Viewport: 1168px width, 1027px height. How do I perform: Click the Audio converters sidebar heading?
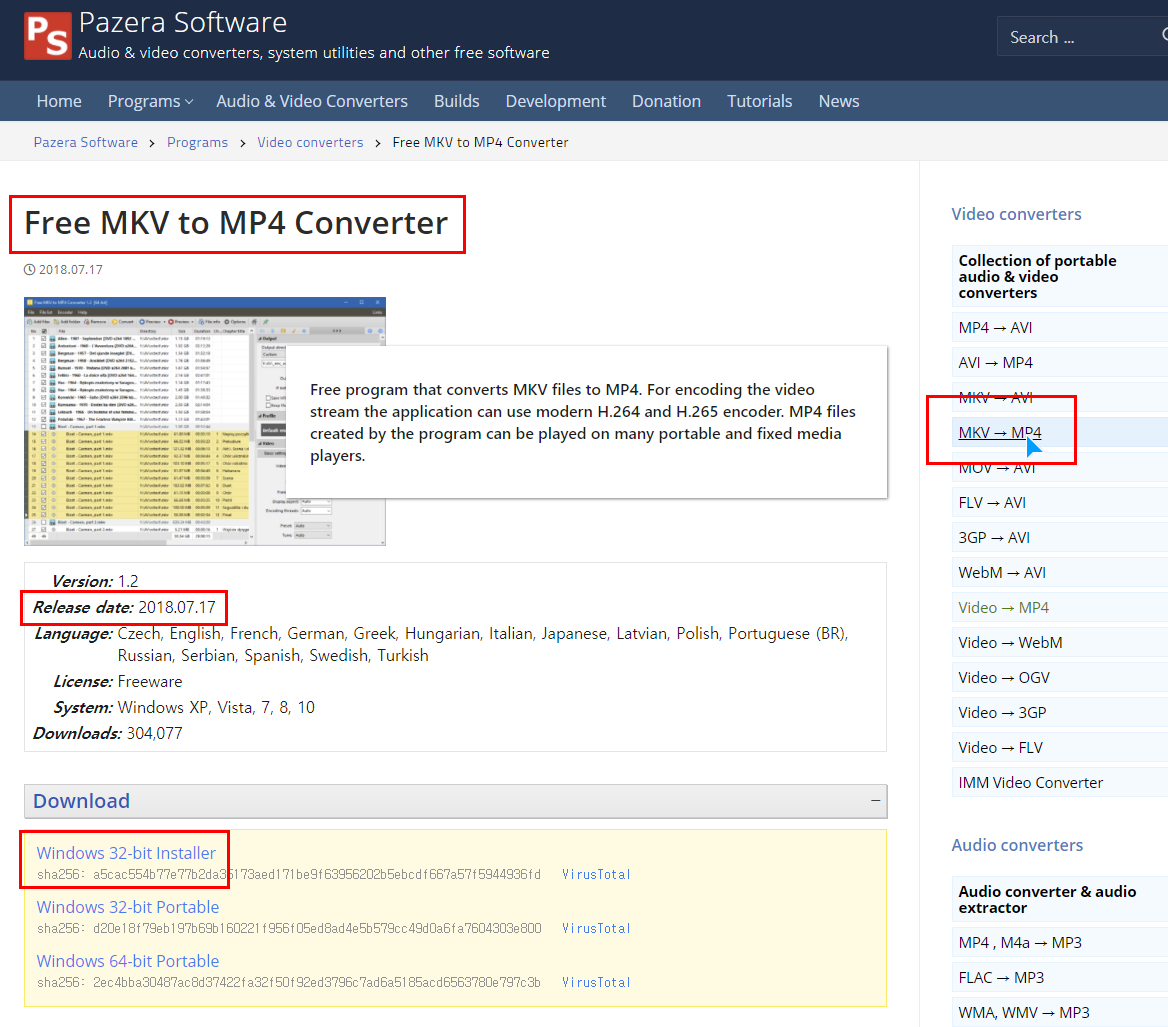point(1017,845)
